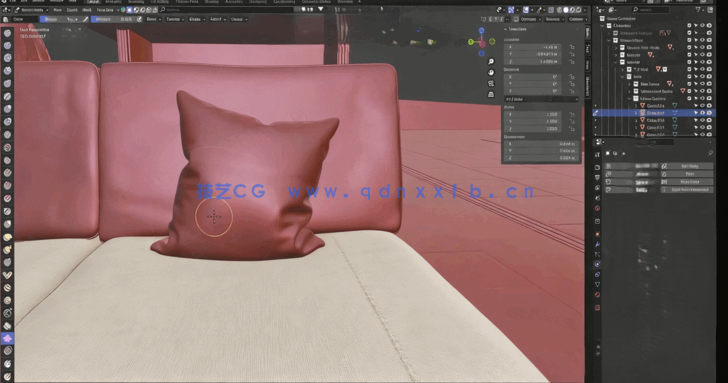Open the Sculpt menu in viewport header
This screenshot has width=728, height=383.
pyautogui.click(x=72, y=10)
